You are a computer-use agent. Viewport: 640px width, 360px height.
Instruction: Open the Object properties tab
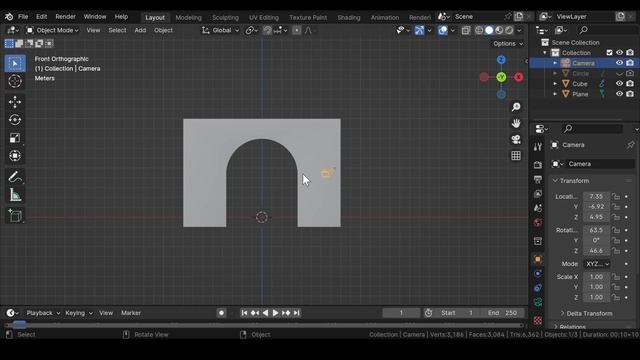coord(538,259)
